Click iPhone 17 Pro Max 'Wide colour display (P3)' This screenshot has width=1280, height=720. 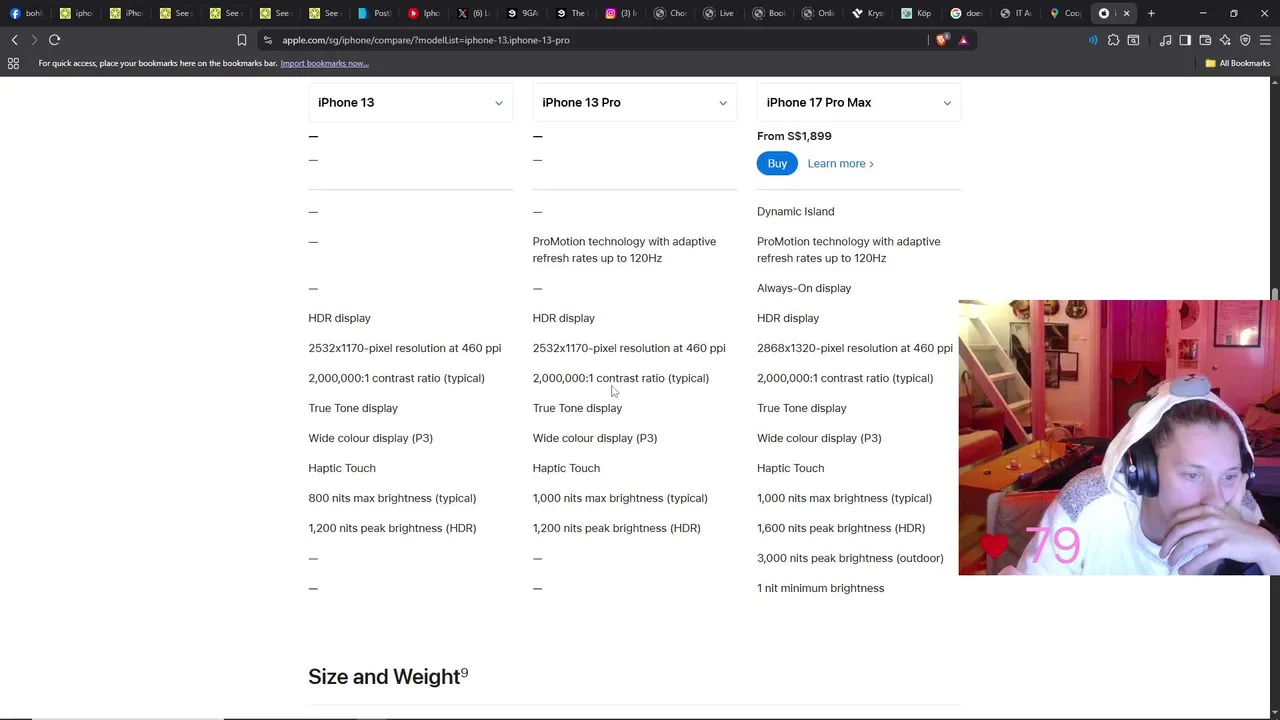[x=819, y=438]
